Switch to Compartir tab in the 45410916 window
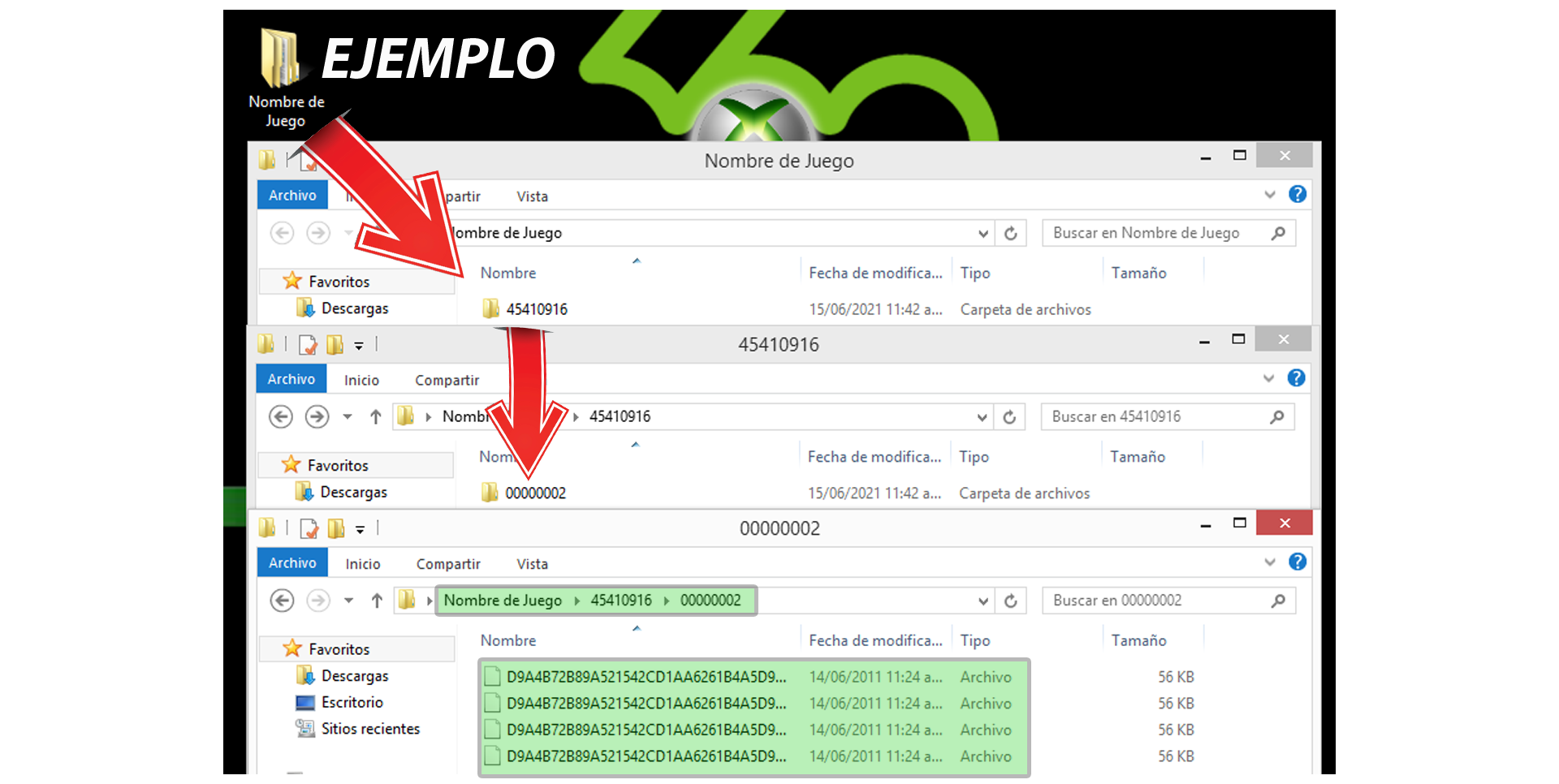1559x784 pixels. [x=447, y=380]
